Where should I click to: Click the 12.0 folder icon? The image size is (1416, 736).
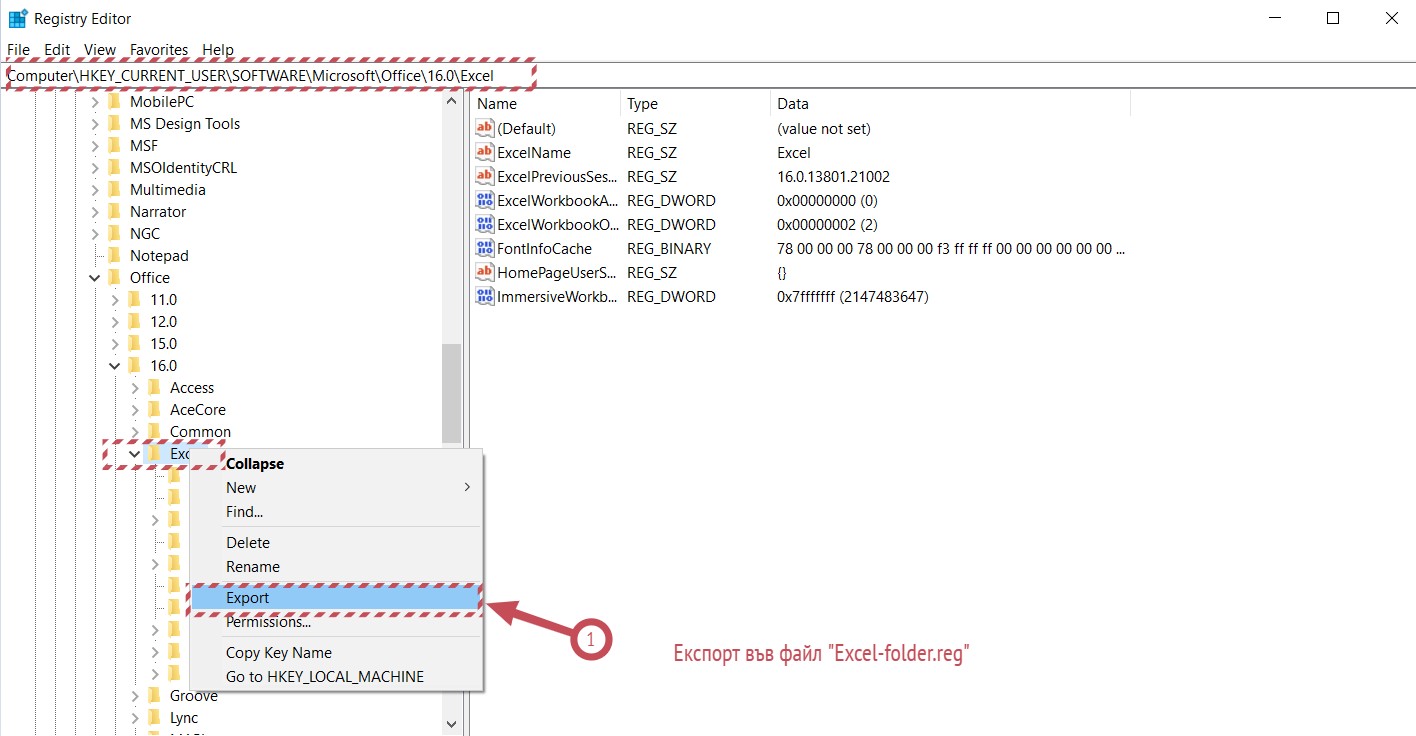point(134,321)
